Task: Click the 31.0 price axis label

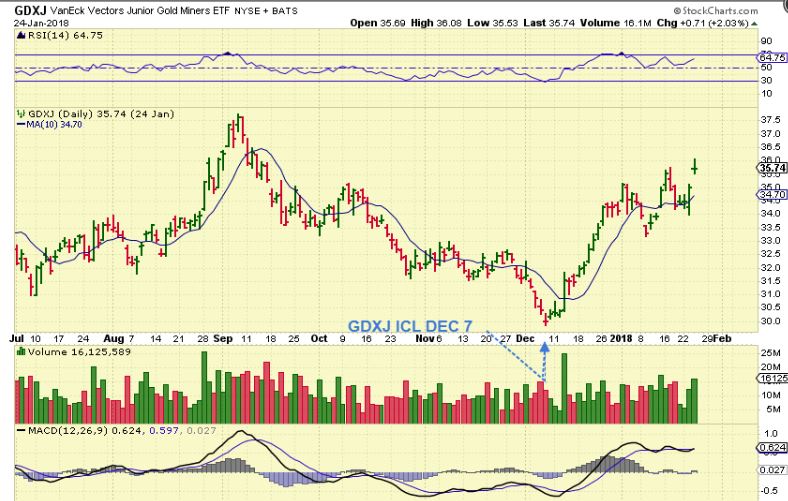Action: coord(771,294)
